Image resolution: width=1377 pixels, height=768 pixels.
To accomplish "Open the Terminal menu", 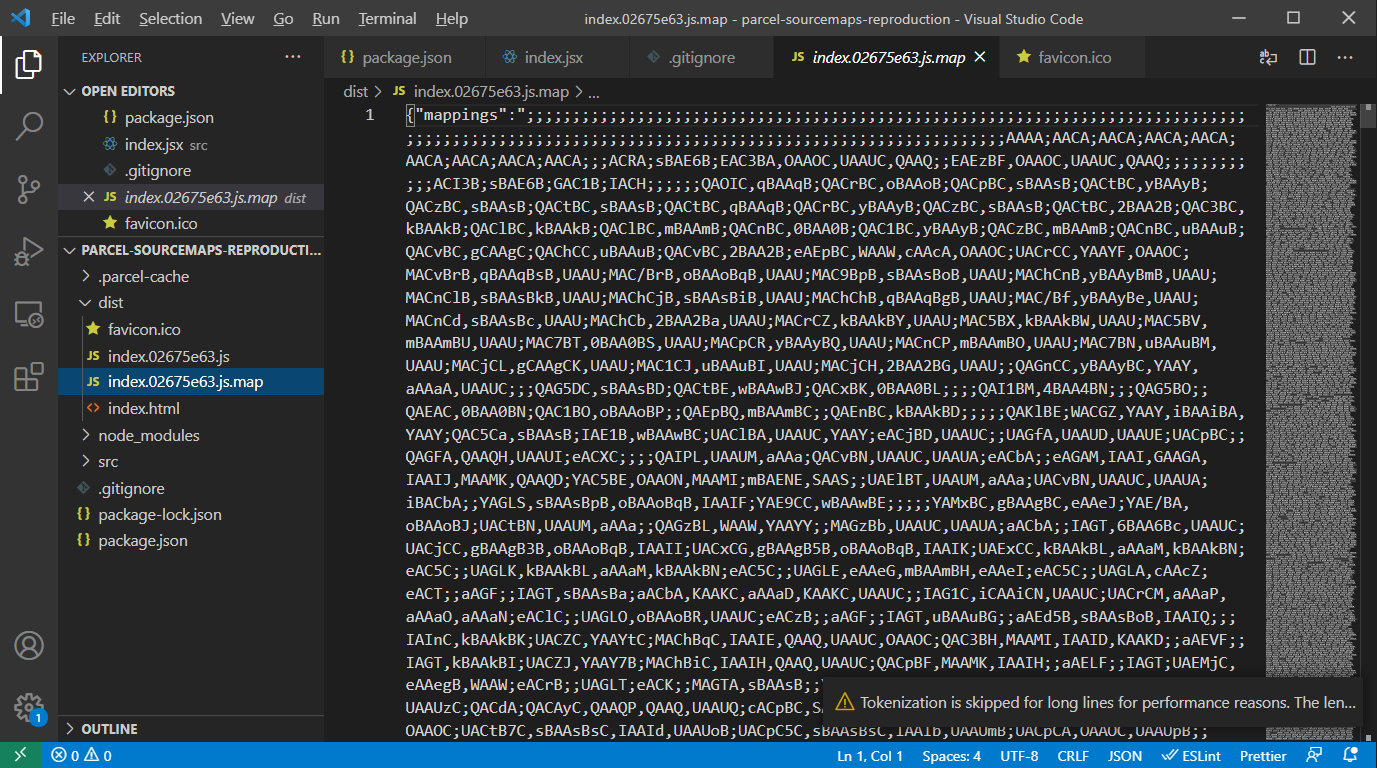I will pyautogui.click(x=386, y=18).
